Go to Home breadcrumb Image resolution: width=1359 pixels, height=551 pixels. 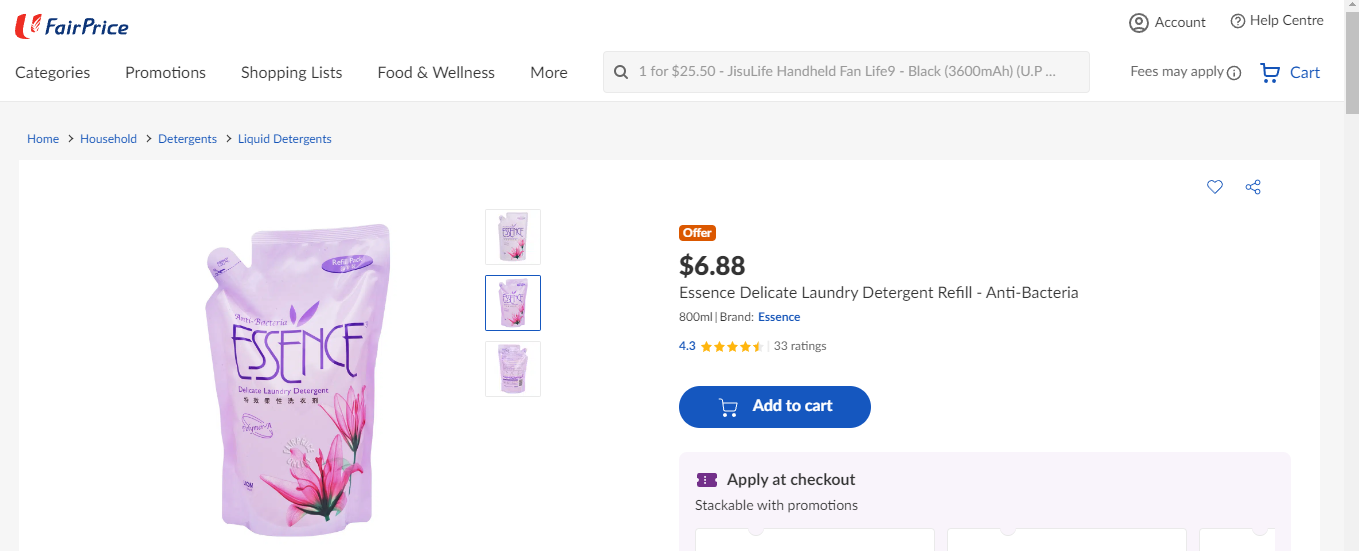tap(43, 139)
